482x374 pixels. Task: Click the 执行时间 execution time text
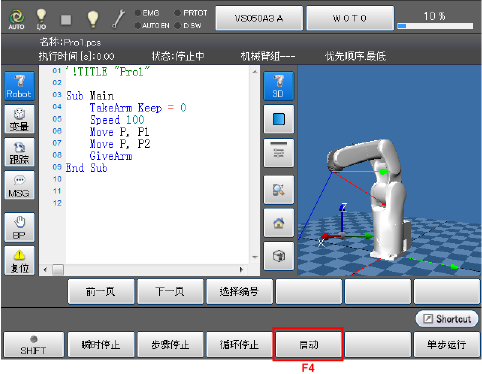click(76, 56)
